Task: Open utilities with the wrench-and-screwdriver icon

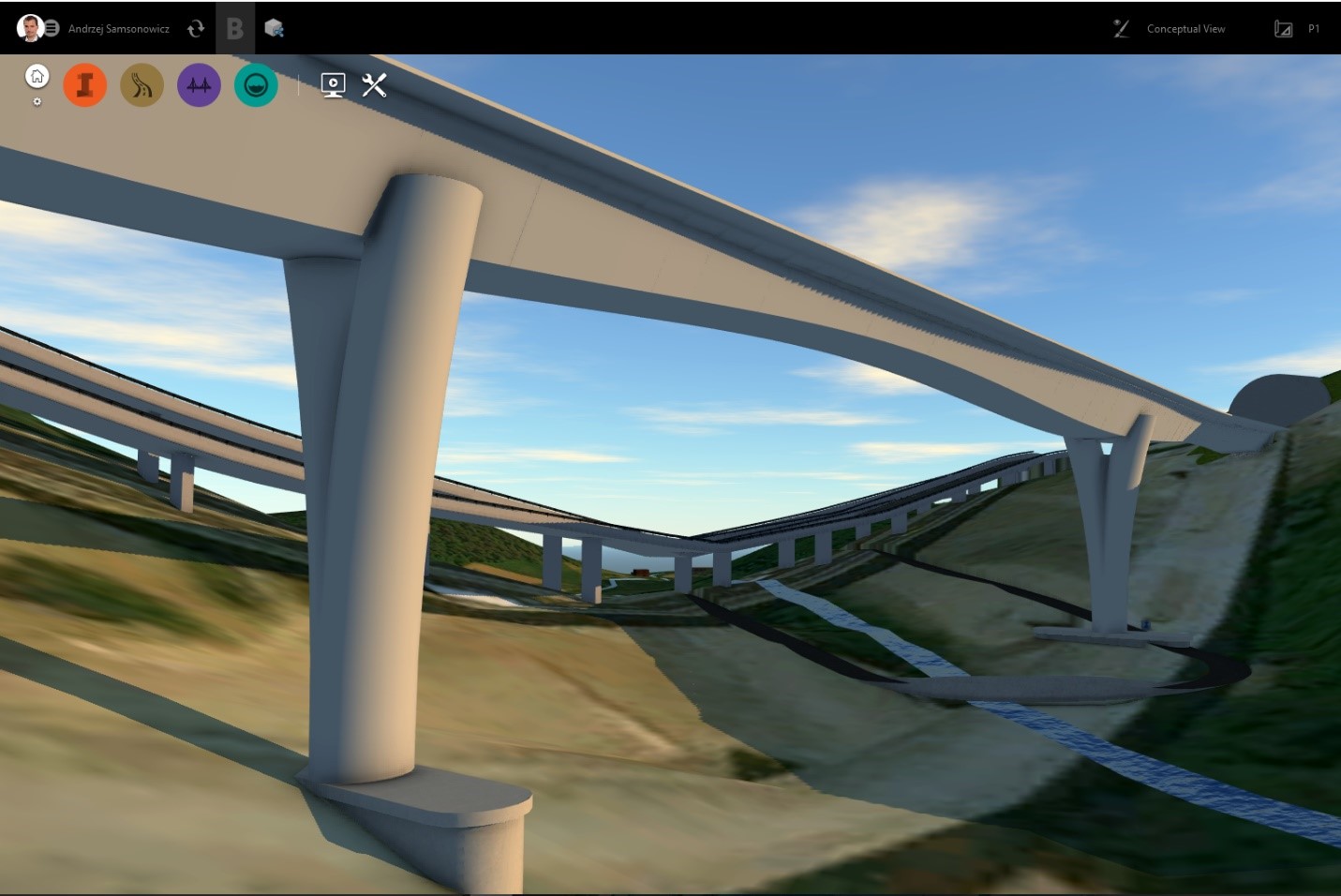Action: [x=374, y=85]
